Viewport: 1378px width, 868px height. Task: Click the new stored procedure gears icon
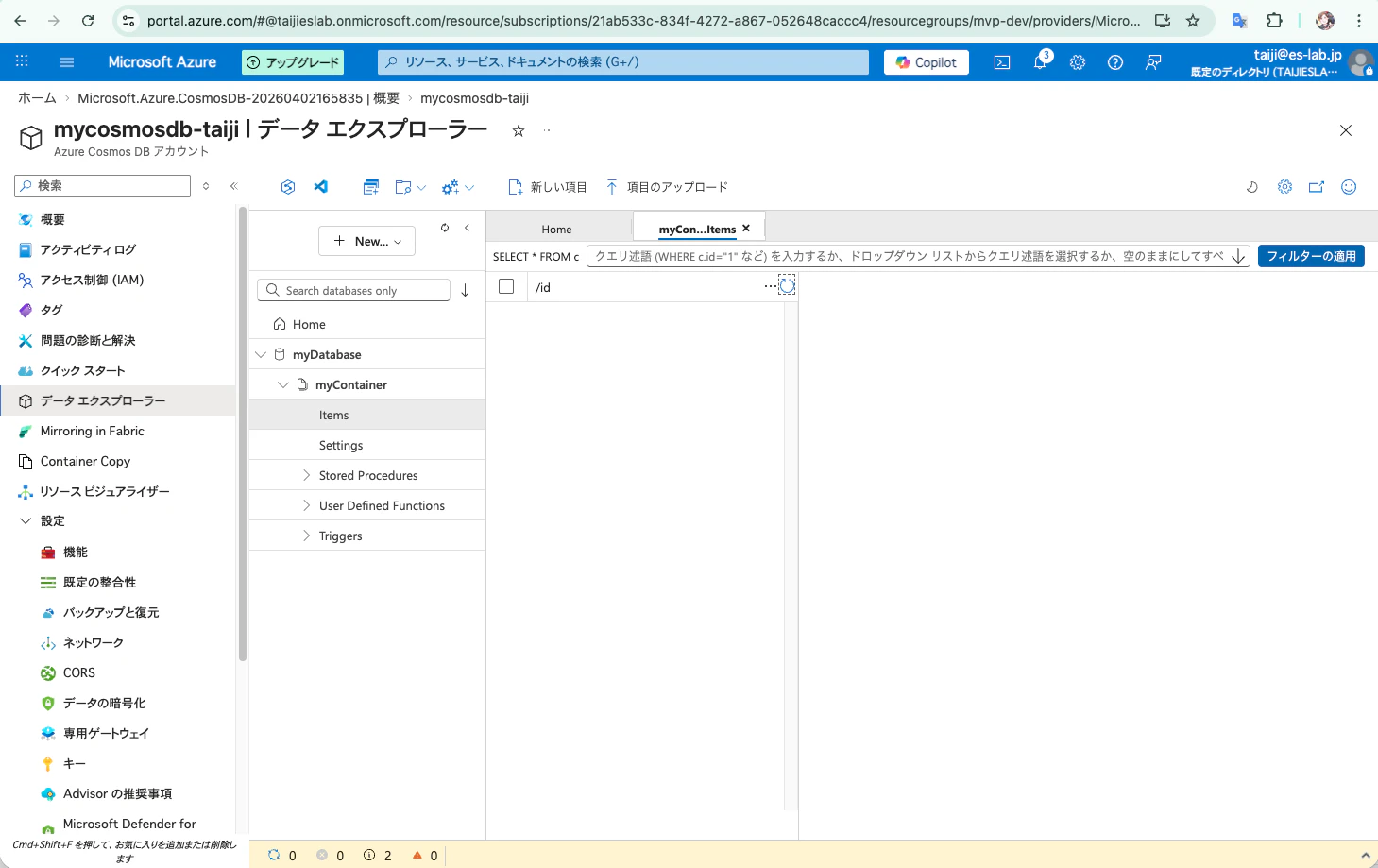[451, 187]
